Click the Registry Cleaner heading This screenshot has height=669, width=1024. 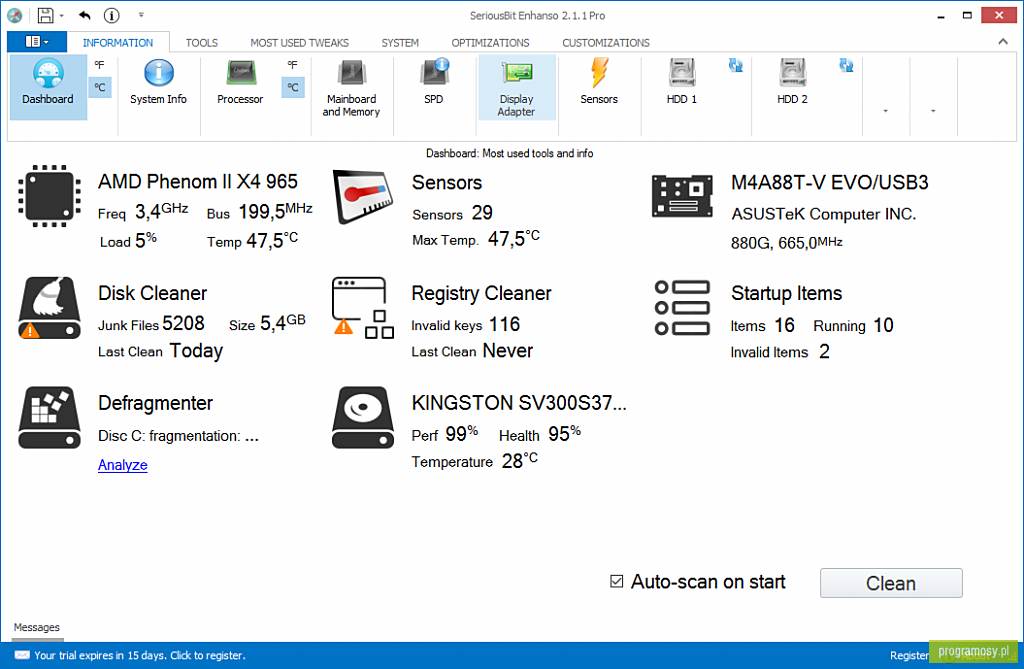pyautogui.click(x=481, y=293)
